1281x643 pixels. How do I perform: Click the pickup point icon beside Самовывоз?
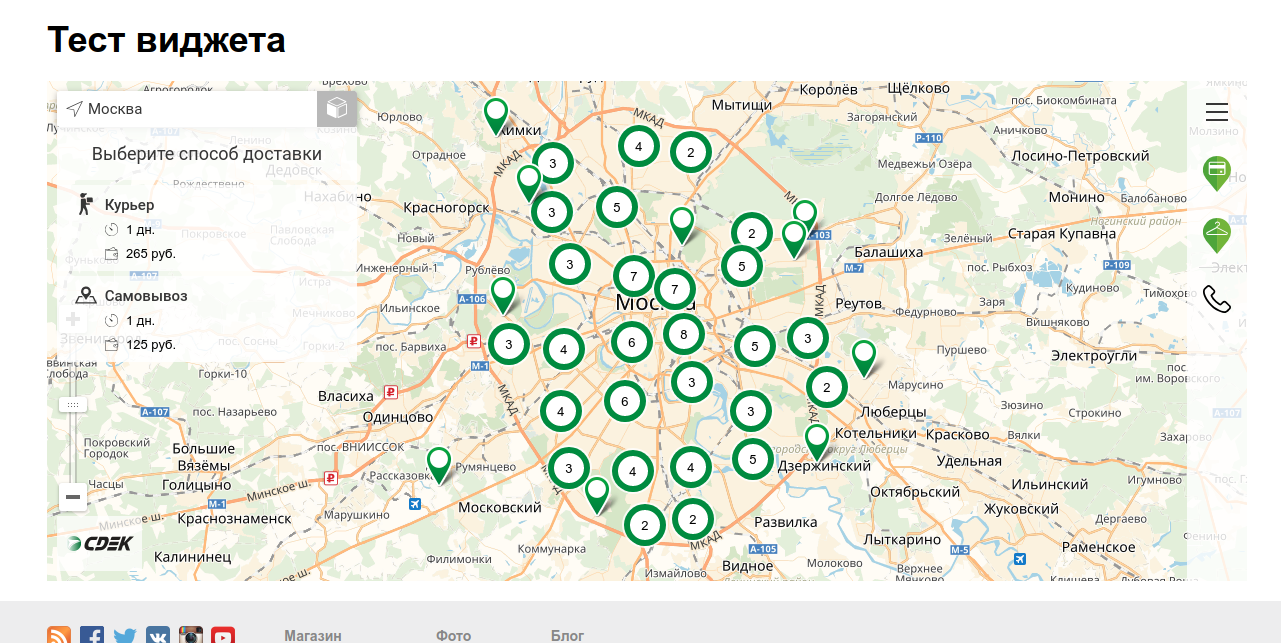click(86, 296)
